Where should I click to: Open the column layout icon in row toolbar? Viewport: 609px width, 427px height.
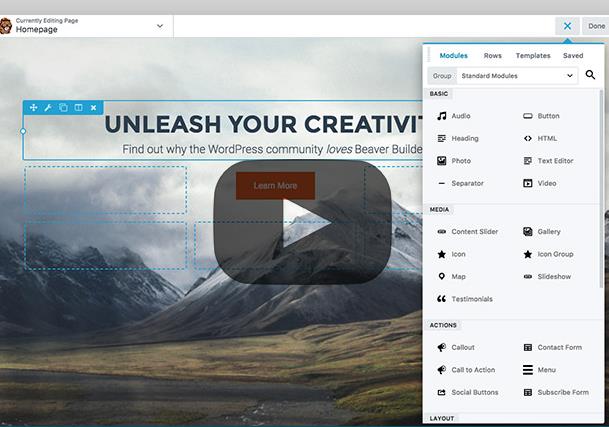coord(78,107)
